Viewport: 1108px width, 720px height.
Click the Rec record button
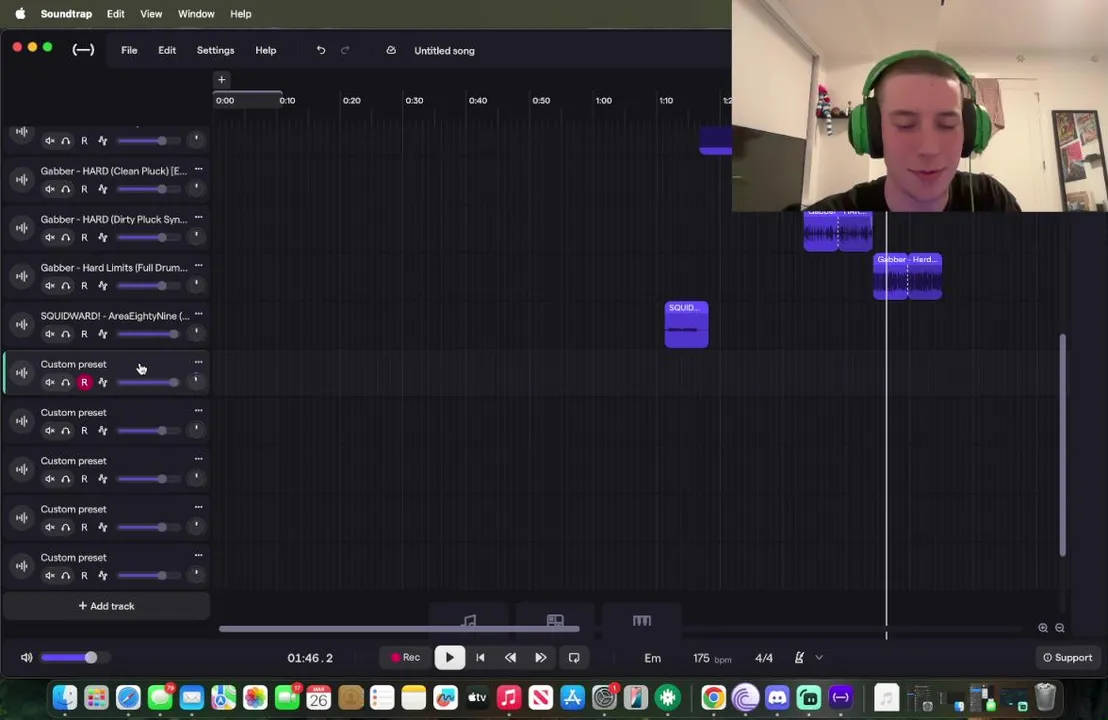[406, 657]
